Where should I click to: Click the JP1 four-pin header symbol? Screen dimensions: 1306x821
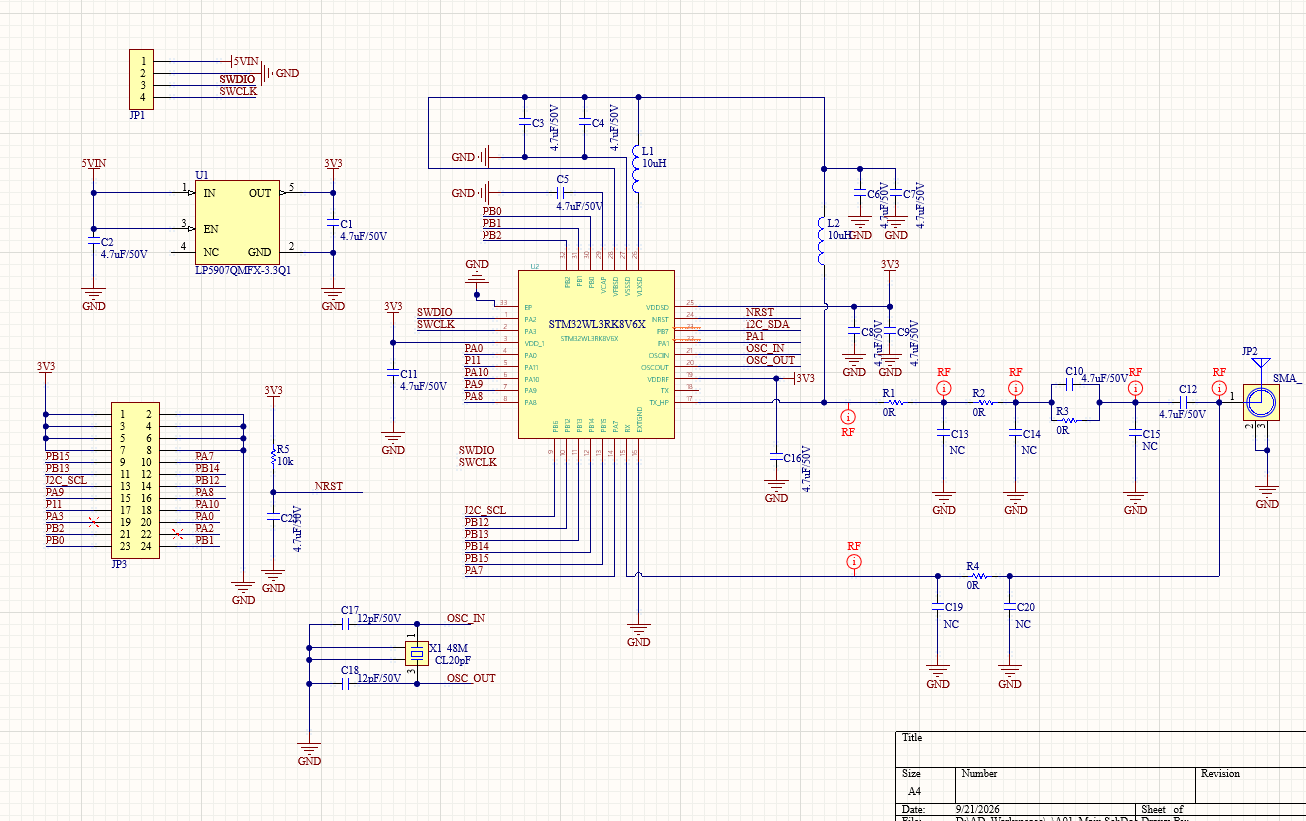tap(140, 79)
